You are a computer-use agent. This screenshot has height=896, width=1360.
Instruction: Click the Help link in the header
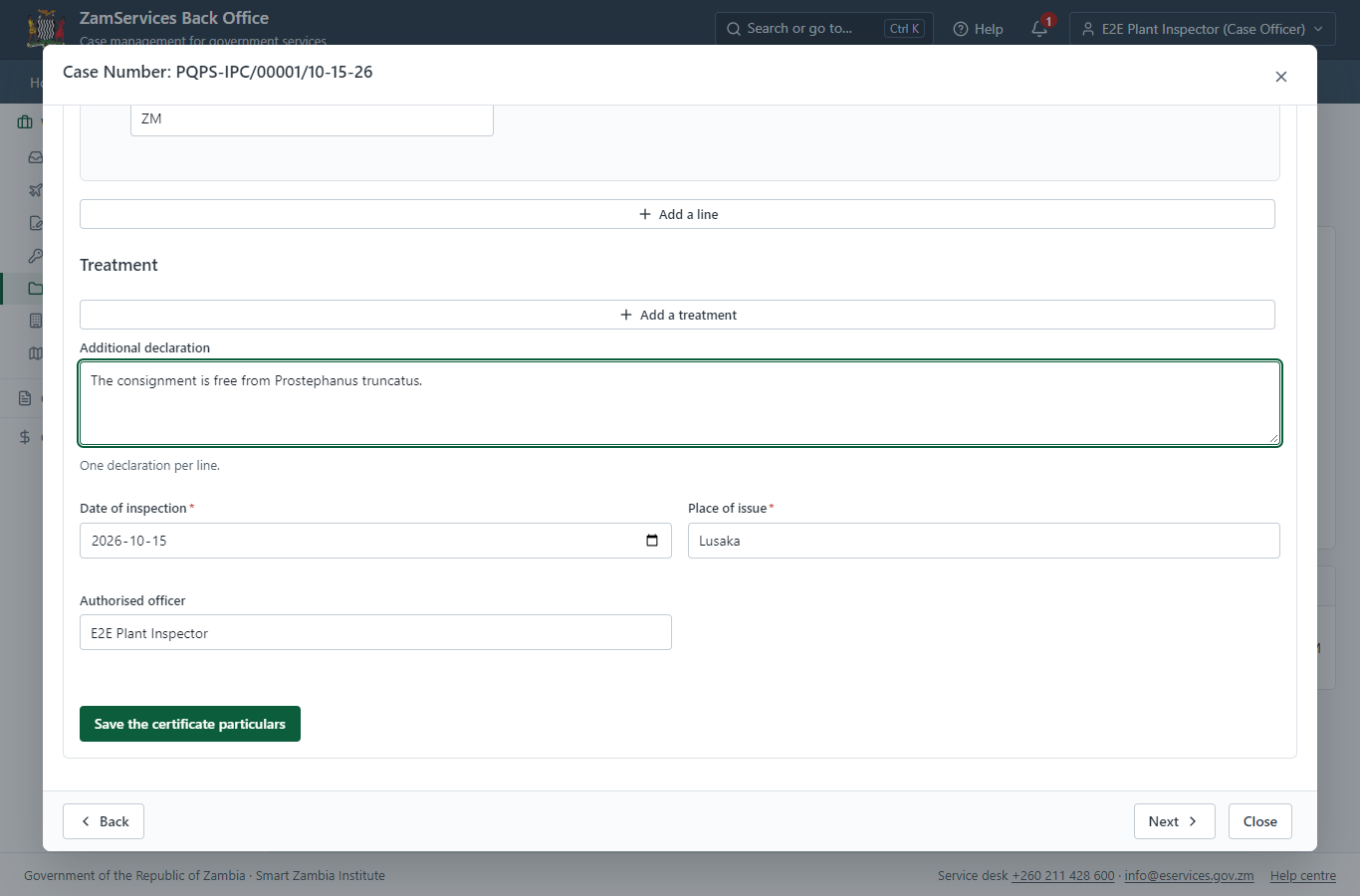tap(979, 29)
